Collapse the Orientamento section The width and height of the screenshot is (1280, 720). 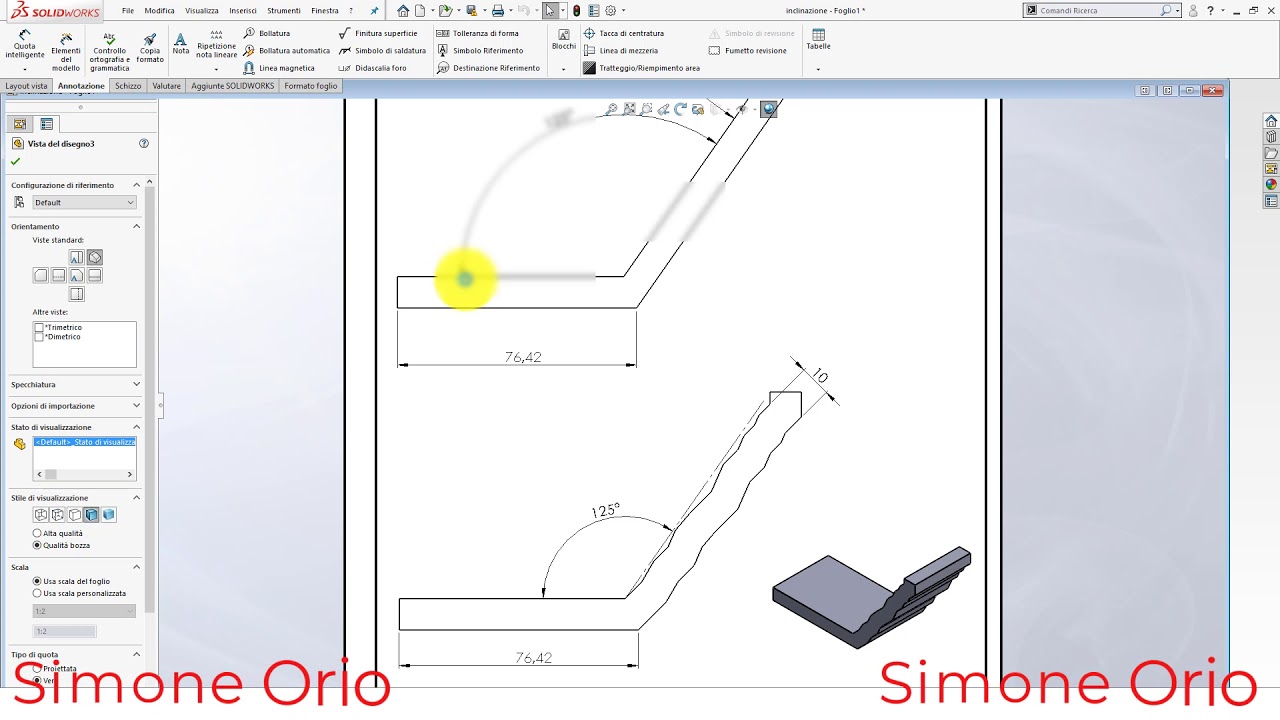pyautogui.click(x=137, y=226)
